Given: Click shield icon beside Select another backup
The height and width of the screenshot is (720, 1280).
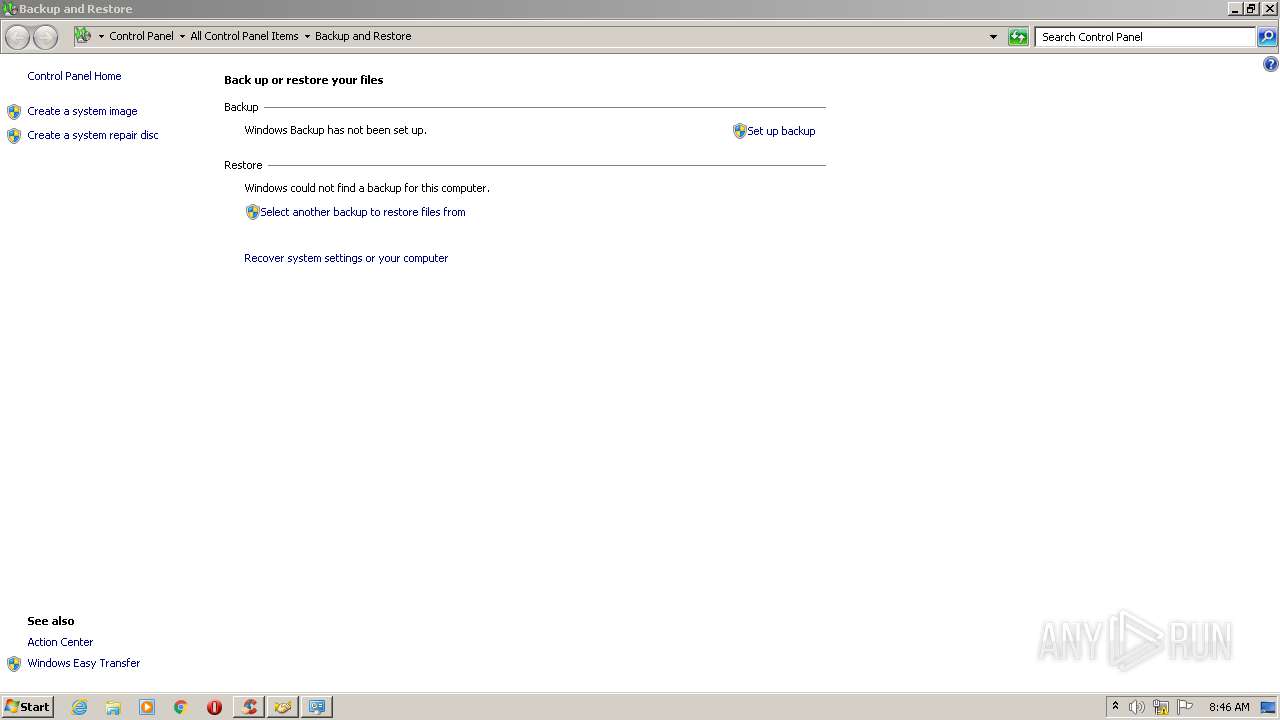Looking at the screenshot, I should point(252,212).
